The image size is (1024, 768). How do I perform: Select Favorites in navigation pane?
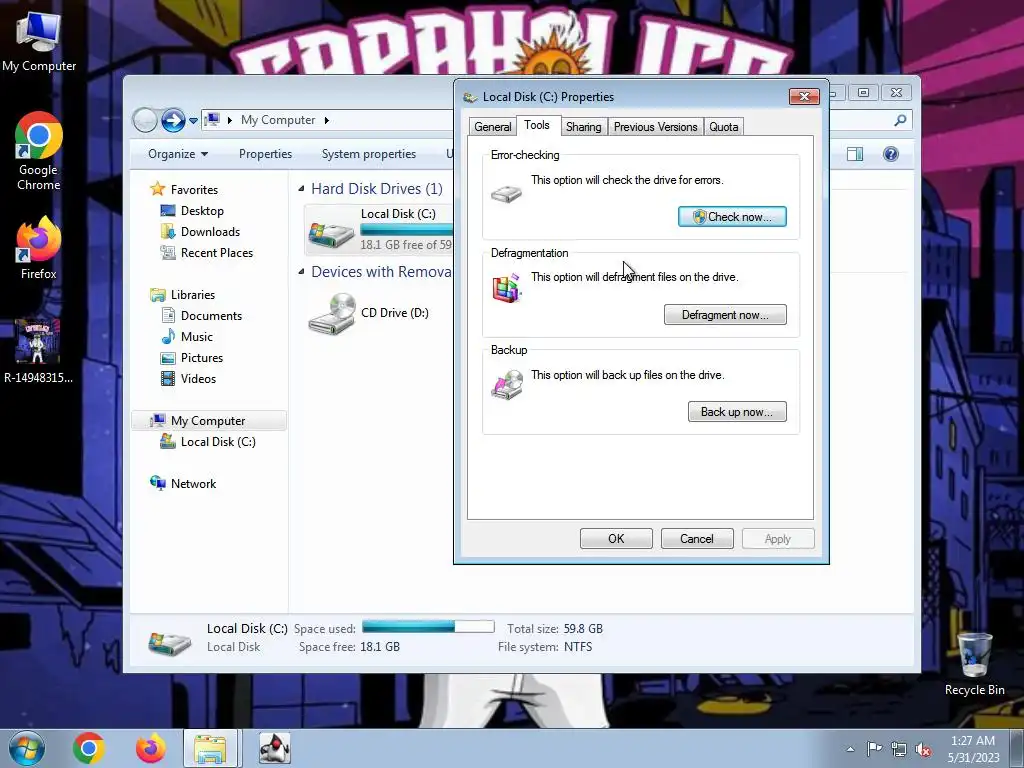pos(194,189)
